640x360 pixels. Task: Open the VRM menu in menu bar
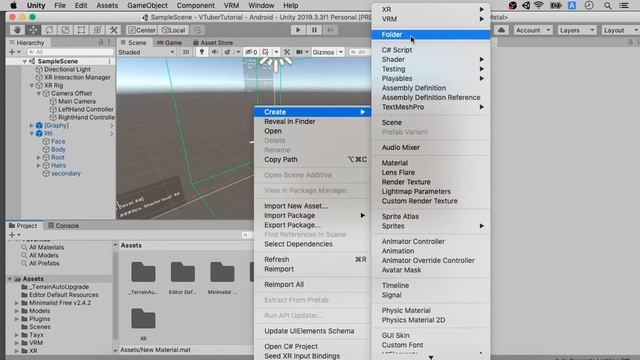tap(231, 5)
